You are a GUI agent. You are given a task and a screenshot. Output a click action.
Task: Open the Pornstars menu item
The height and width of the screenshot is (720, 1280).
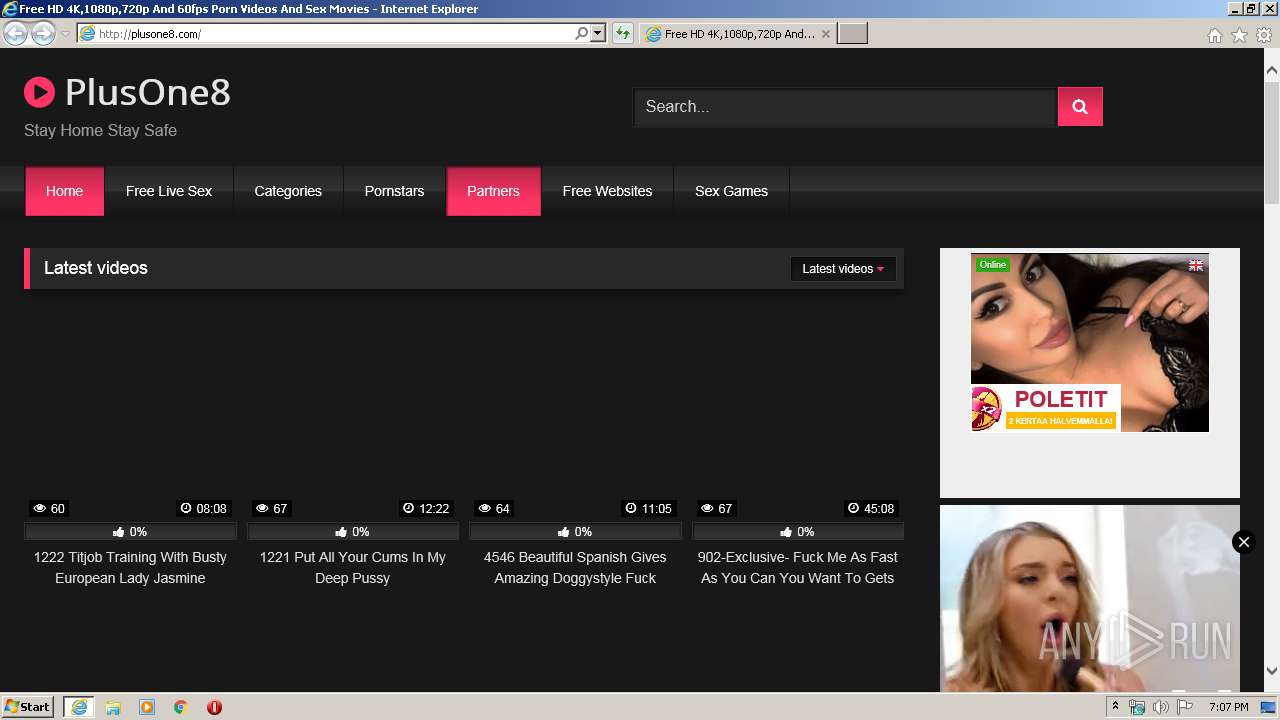[394, 191]
